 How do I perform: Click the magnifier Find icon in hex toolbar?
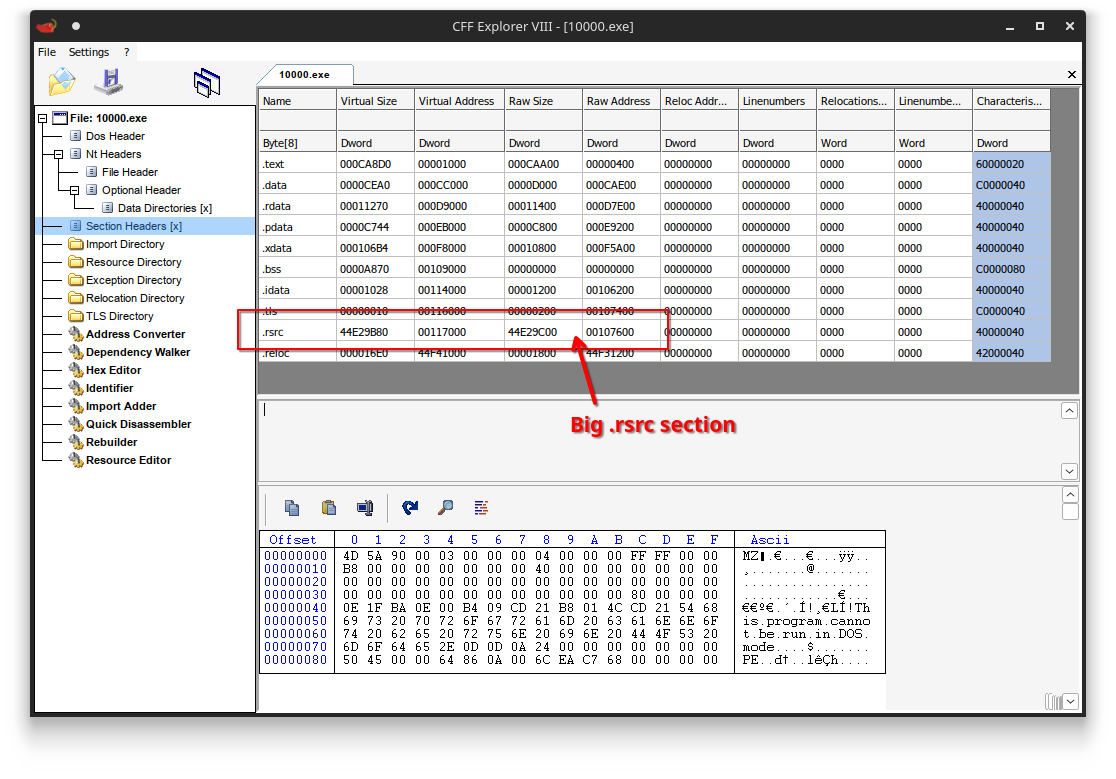[446, 507]
